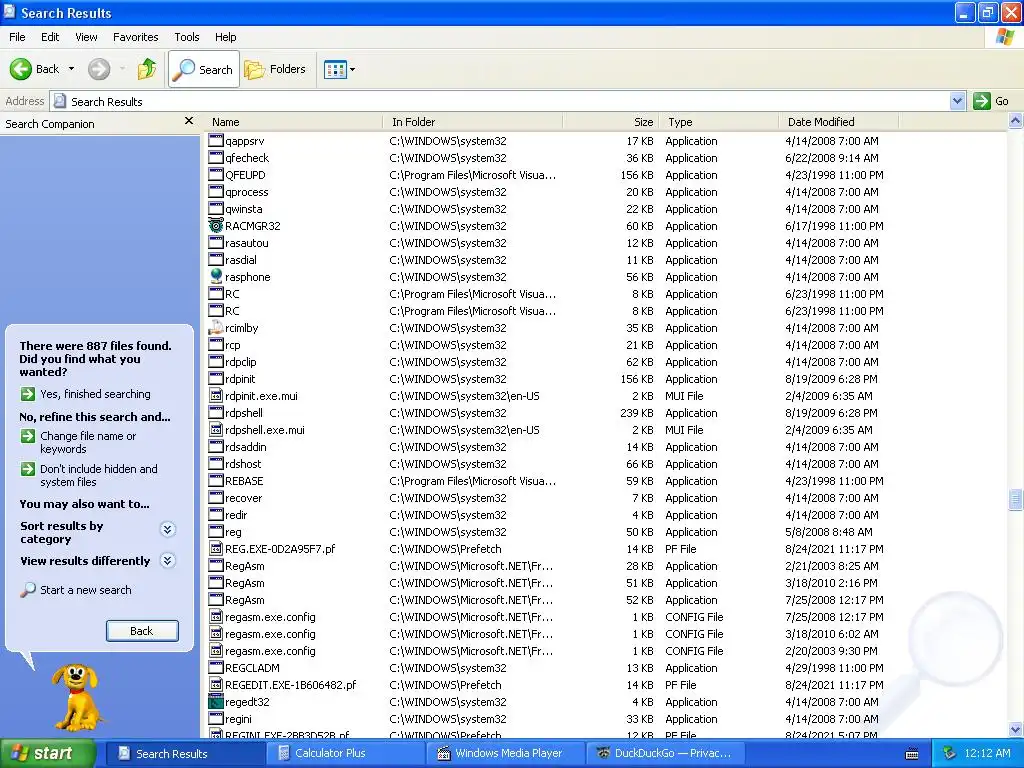
Task: Open the Favorites menu
Action: tap(136, 37)
